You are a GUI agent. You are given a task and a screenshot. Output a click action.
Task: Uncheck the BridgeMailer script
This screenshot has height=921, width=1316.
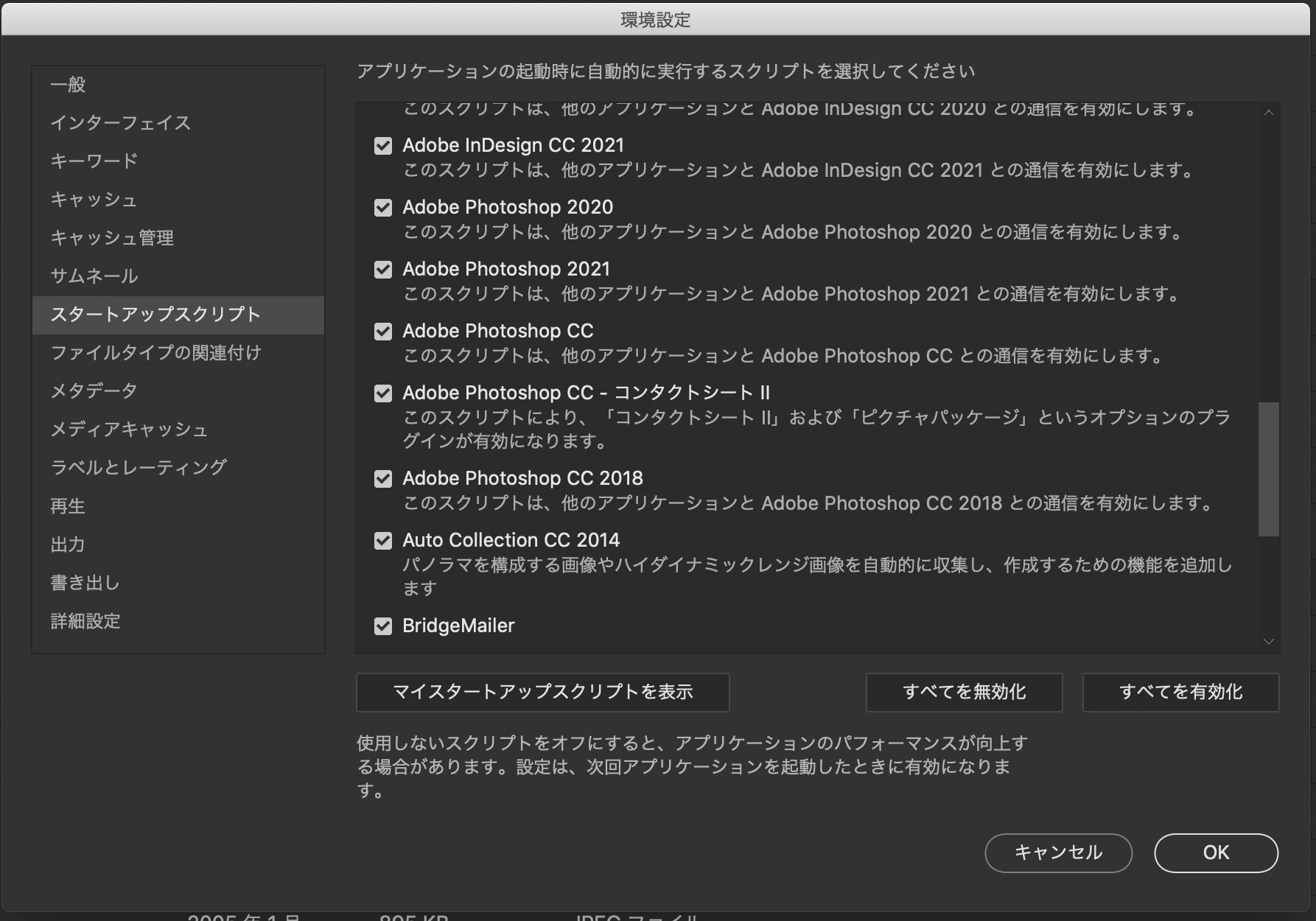click(383, 626)
